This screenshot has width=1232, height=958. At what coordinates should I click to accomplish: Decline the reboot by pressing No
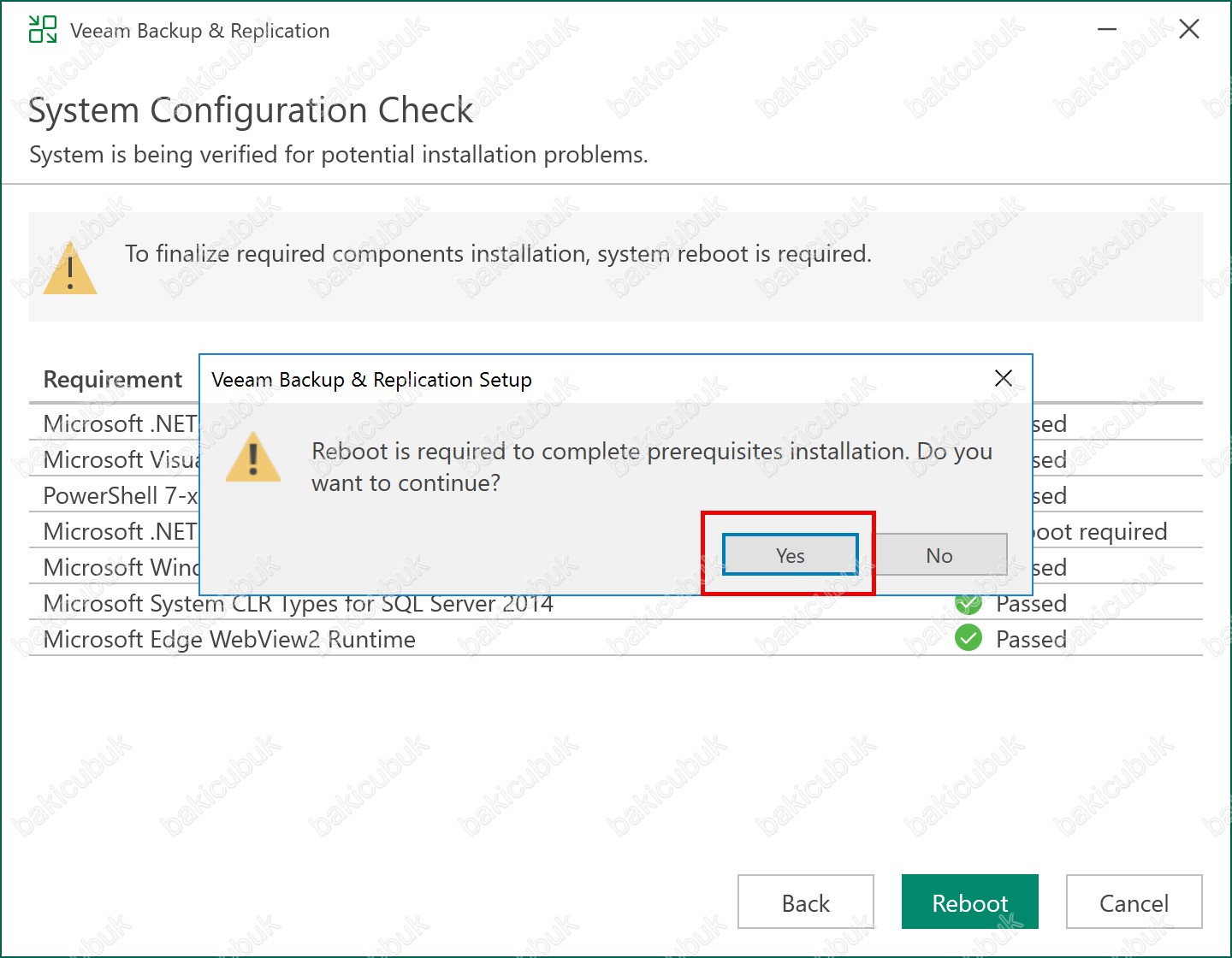[x=939, y=555]
